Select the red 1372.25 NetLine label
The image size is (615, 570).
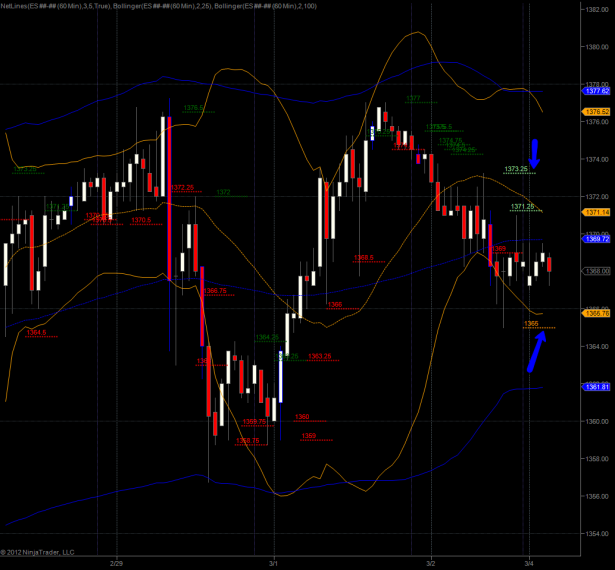182,188
